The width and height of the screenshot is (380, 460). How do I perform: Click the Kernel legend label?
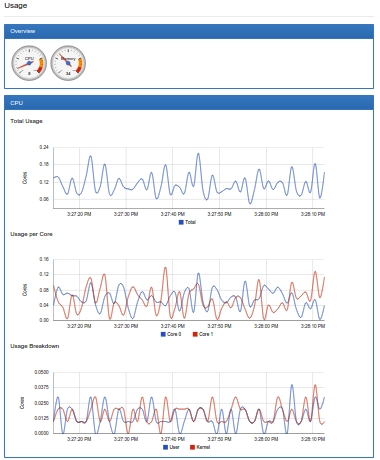click(203, 447)
